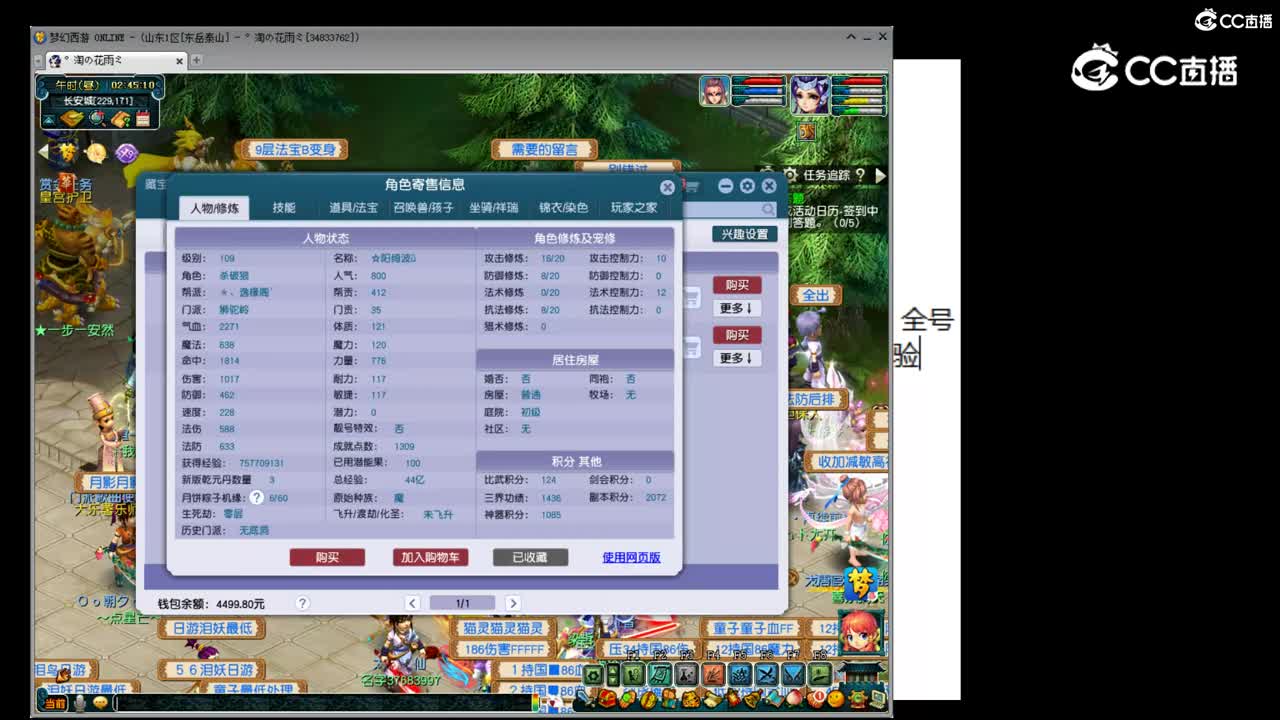Click 加入购物车 button
The height and width of the screenshot is (720, 1280).
pos(430,557)
